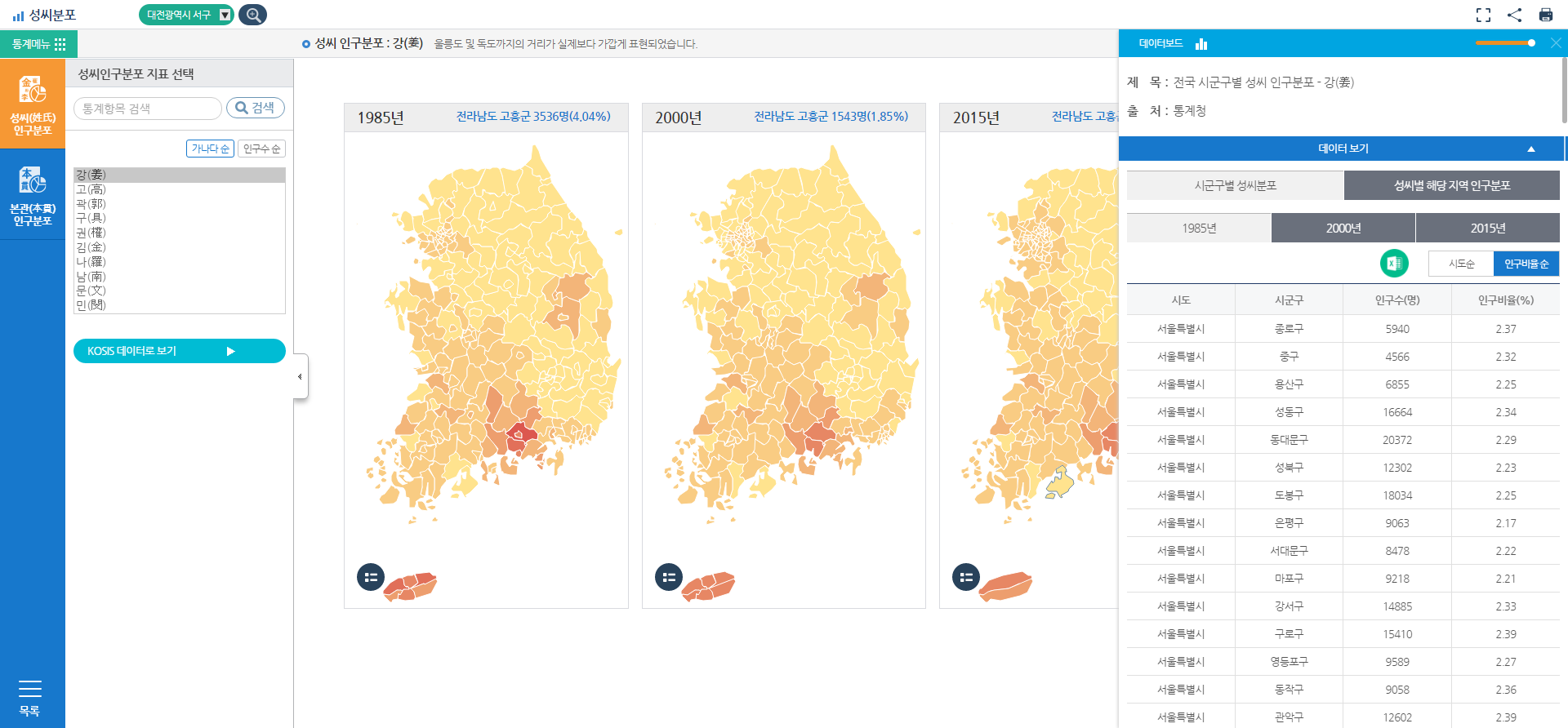Click the 통계항목 검색 input field

pos(147,109)
